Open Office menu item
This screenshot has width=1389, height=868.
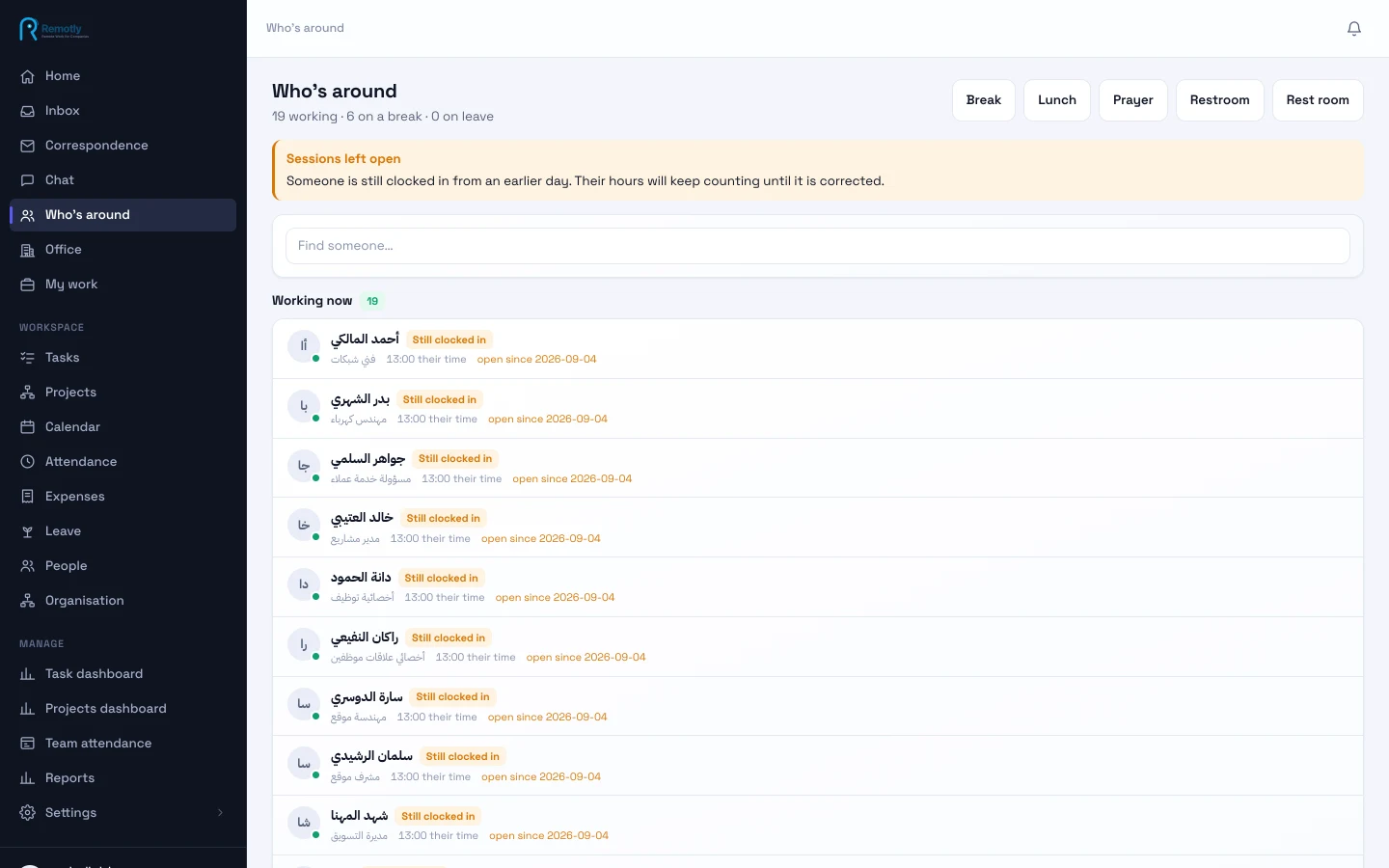[123, 250]
